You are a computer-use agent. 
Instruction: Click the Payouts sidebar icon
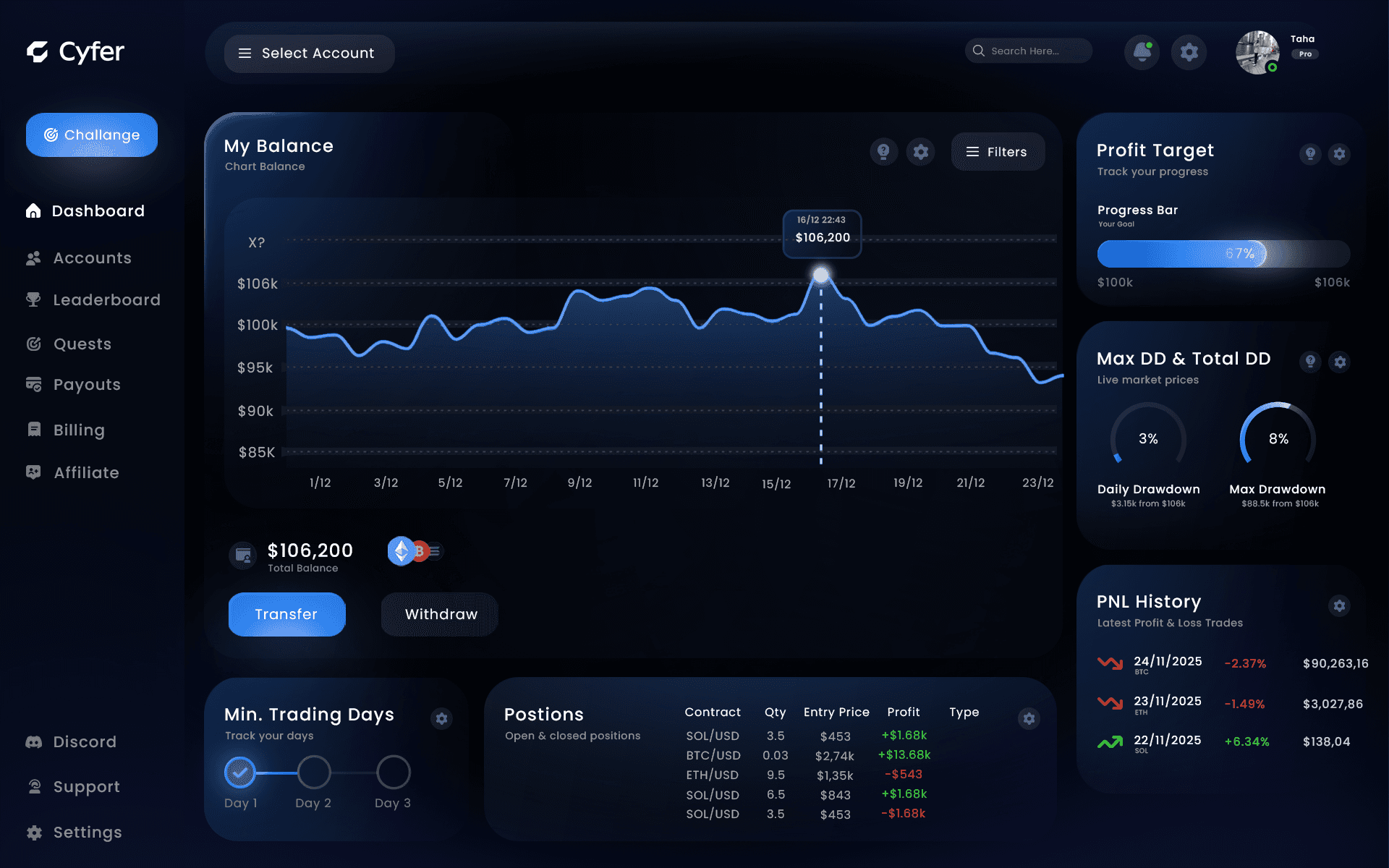coord(34,384)
